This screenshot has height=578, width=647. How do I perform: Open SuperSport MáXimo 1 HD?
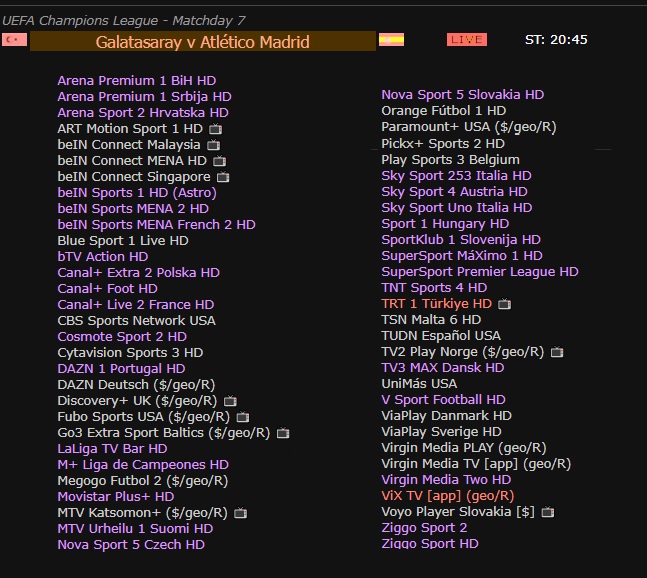coord(462,256)
